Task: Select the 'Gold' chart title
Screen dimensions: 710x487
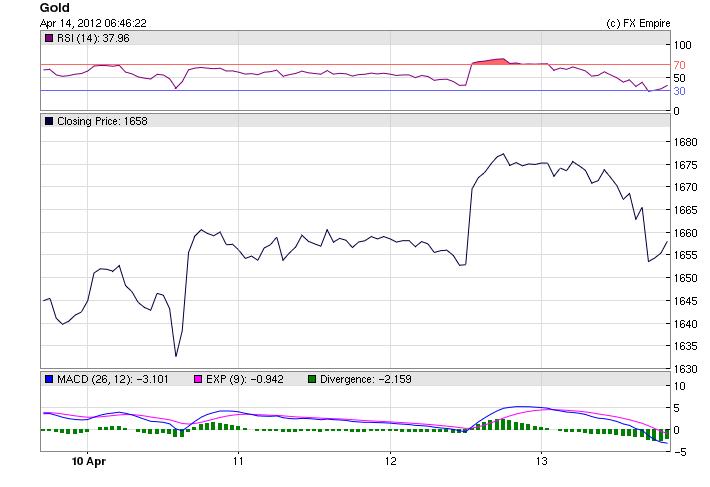Action: pos(55,8)
